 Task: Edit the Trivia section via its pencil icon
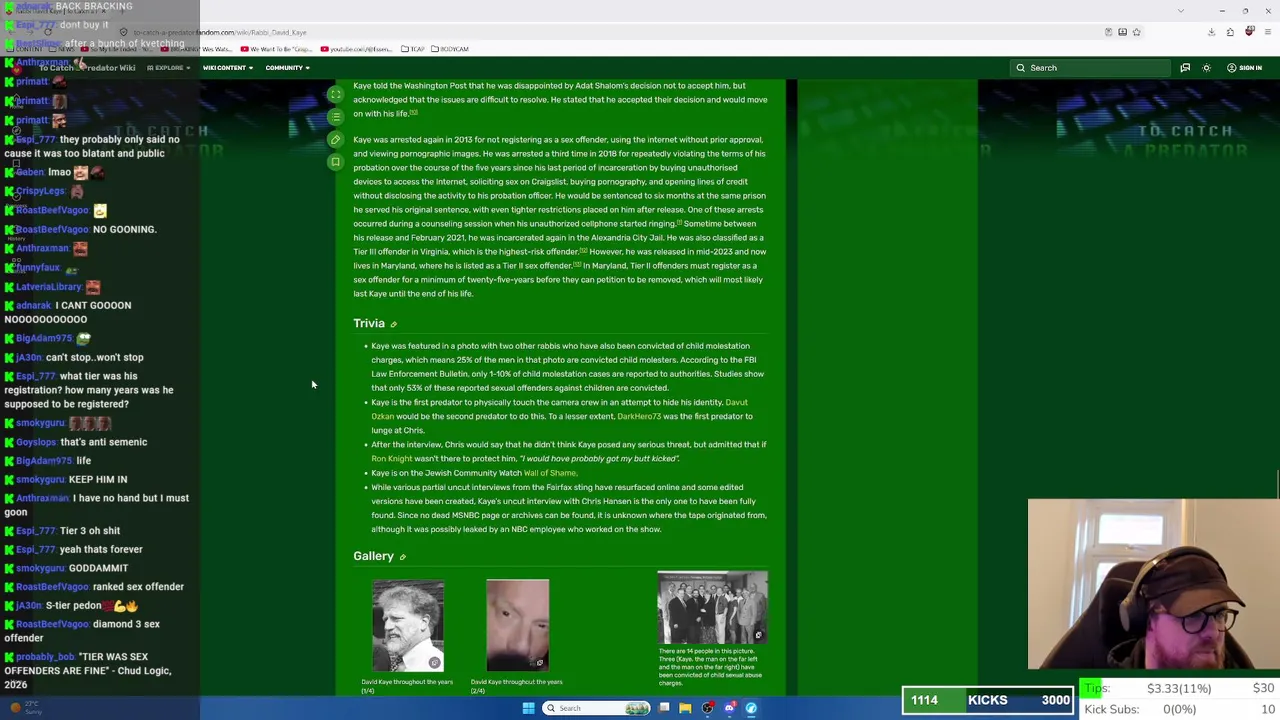point(394,325)
